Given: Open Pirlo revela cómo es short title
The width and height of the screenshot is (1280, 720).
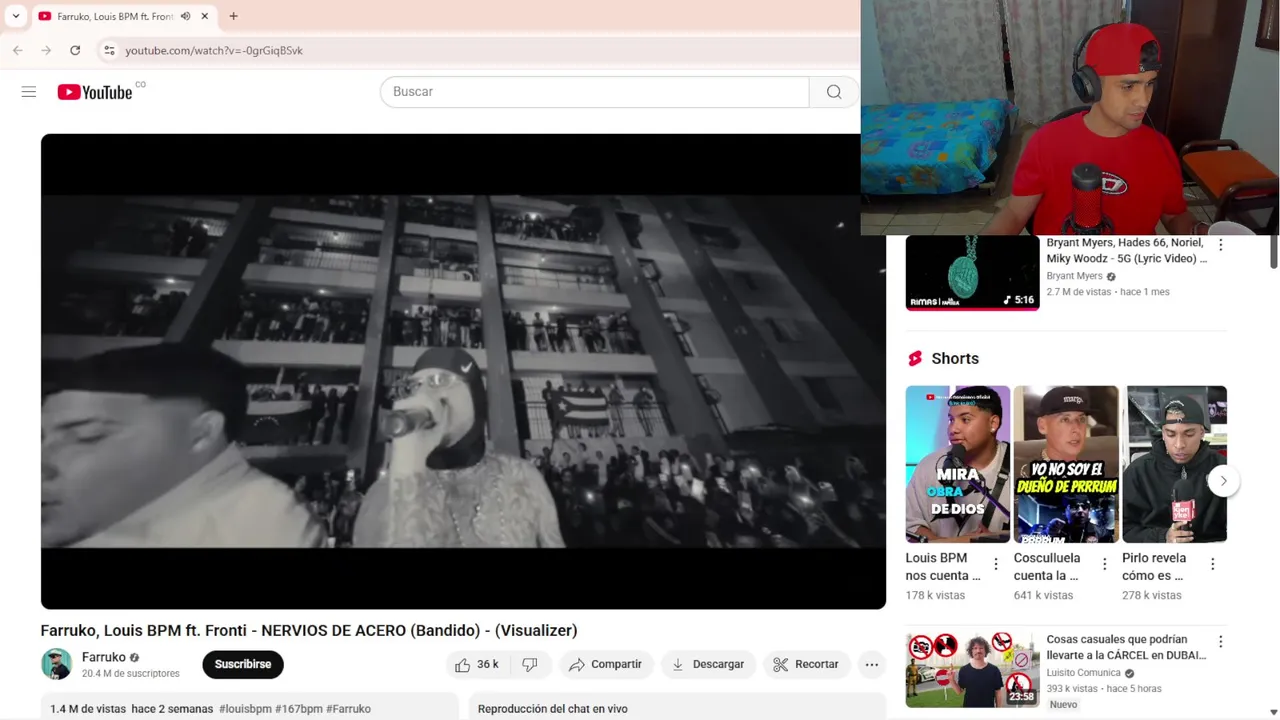Looking at the screenshot, I should (x=1154, y=567).
